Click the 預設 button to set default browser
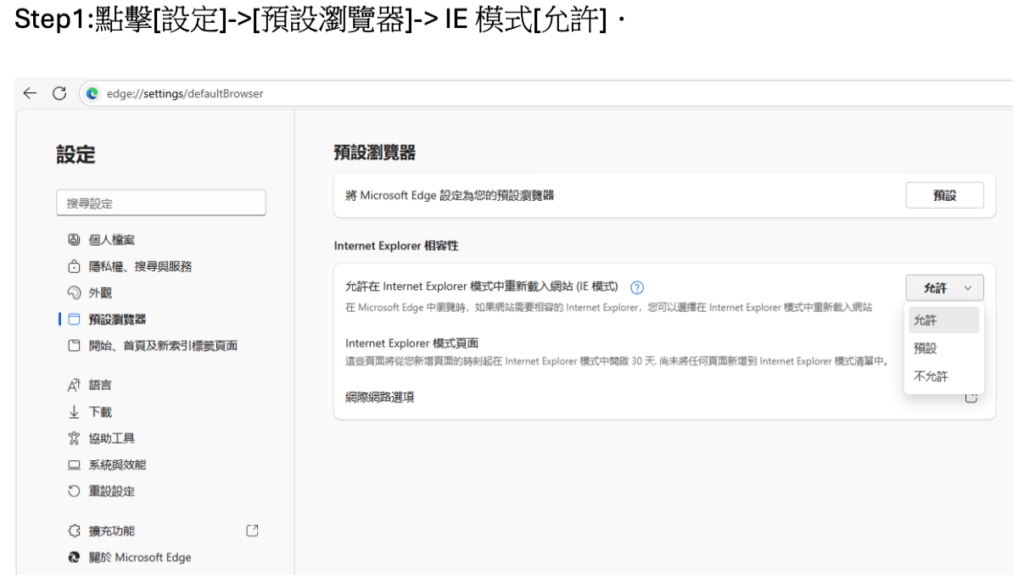 point(944,196)
